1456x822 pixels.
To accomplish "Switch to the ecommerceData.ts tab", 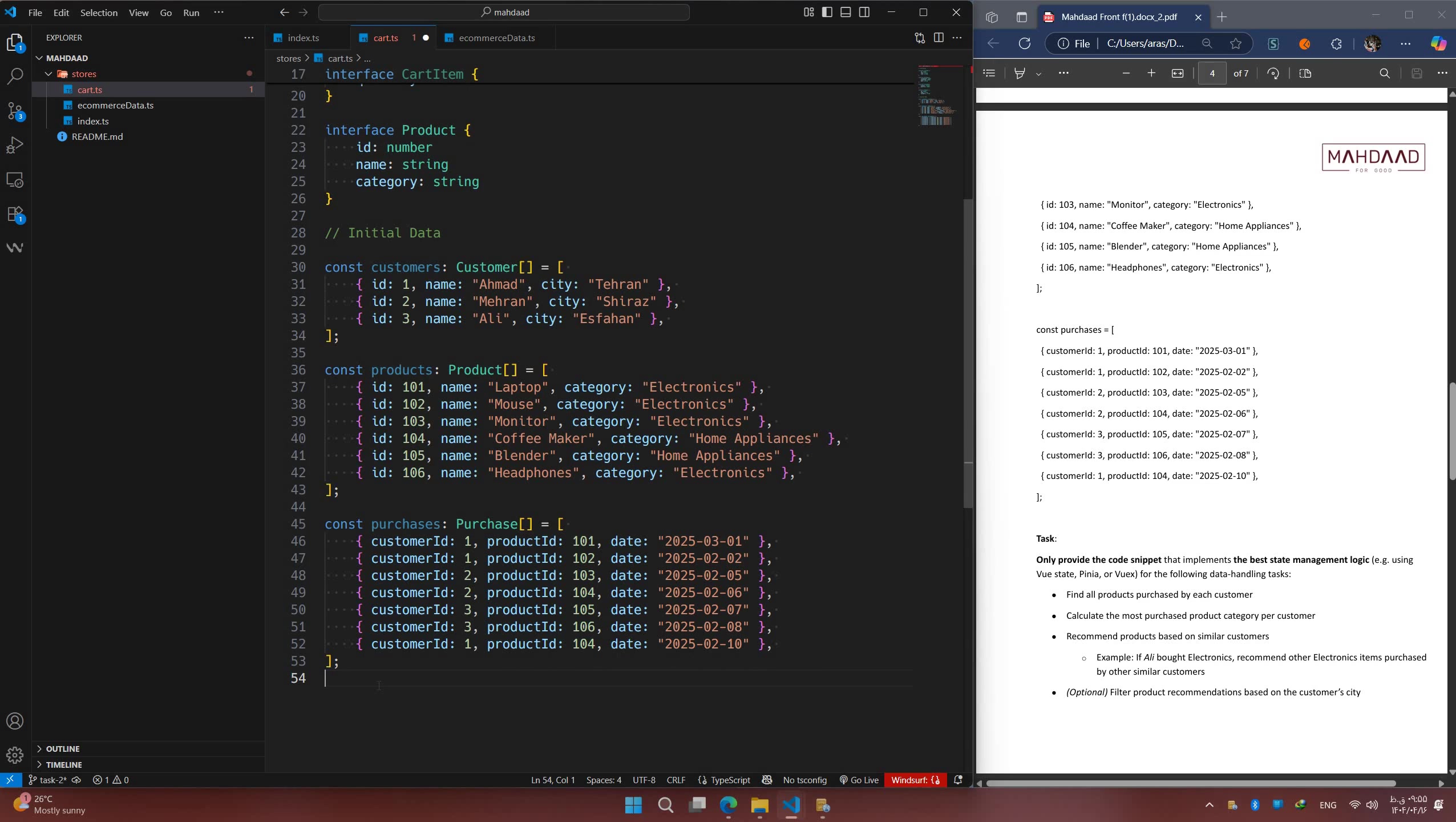I will point(496,38).
